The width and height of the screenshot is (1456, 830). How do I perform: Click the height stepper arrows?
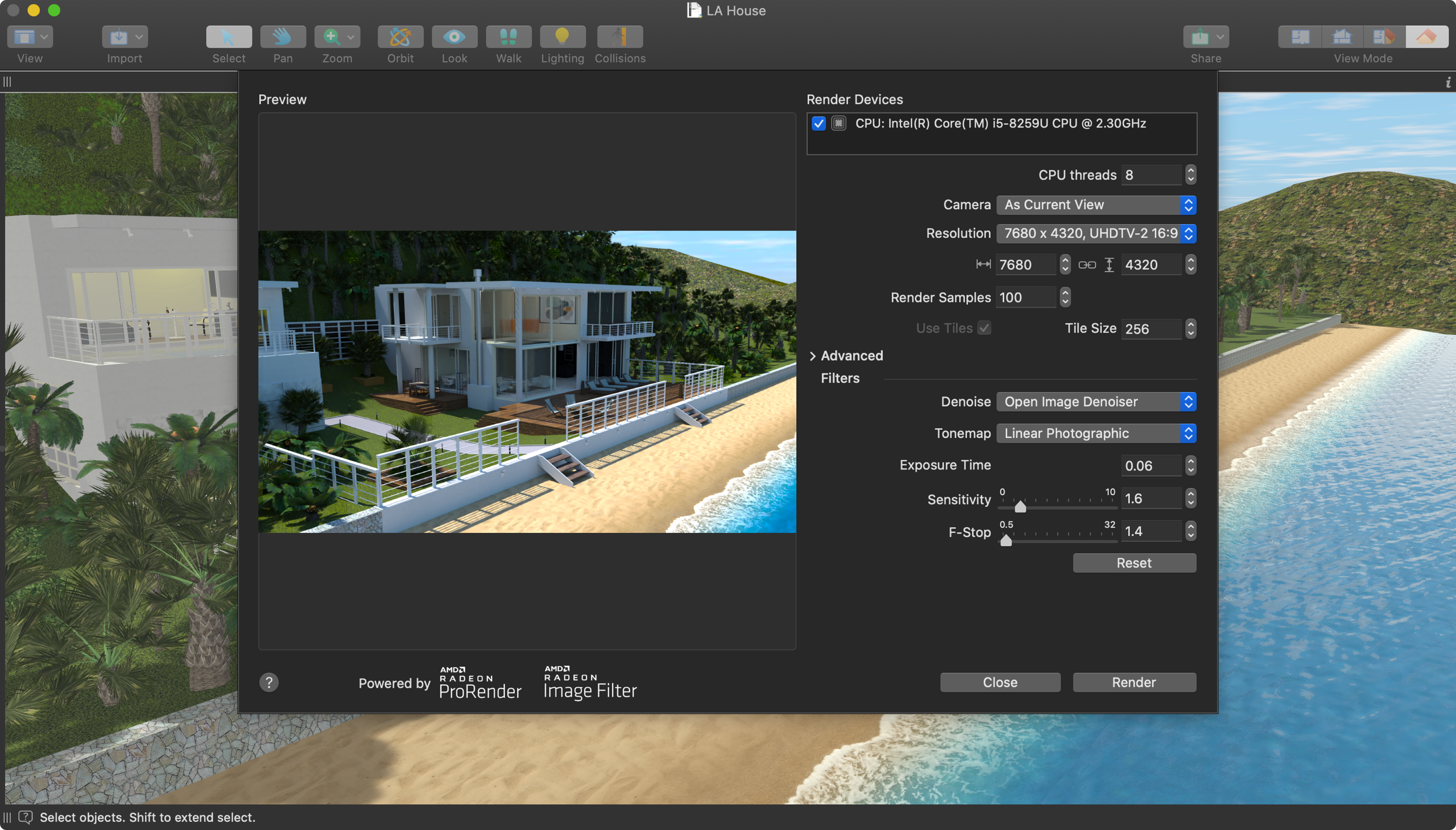pyautogui.click(x=1190, y=264)
